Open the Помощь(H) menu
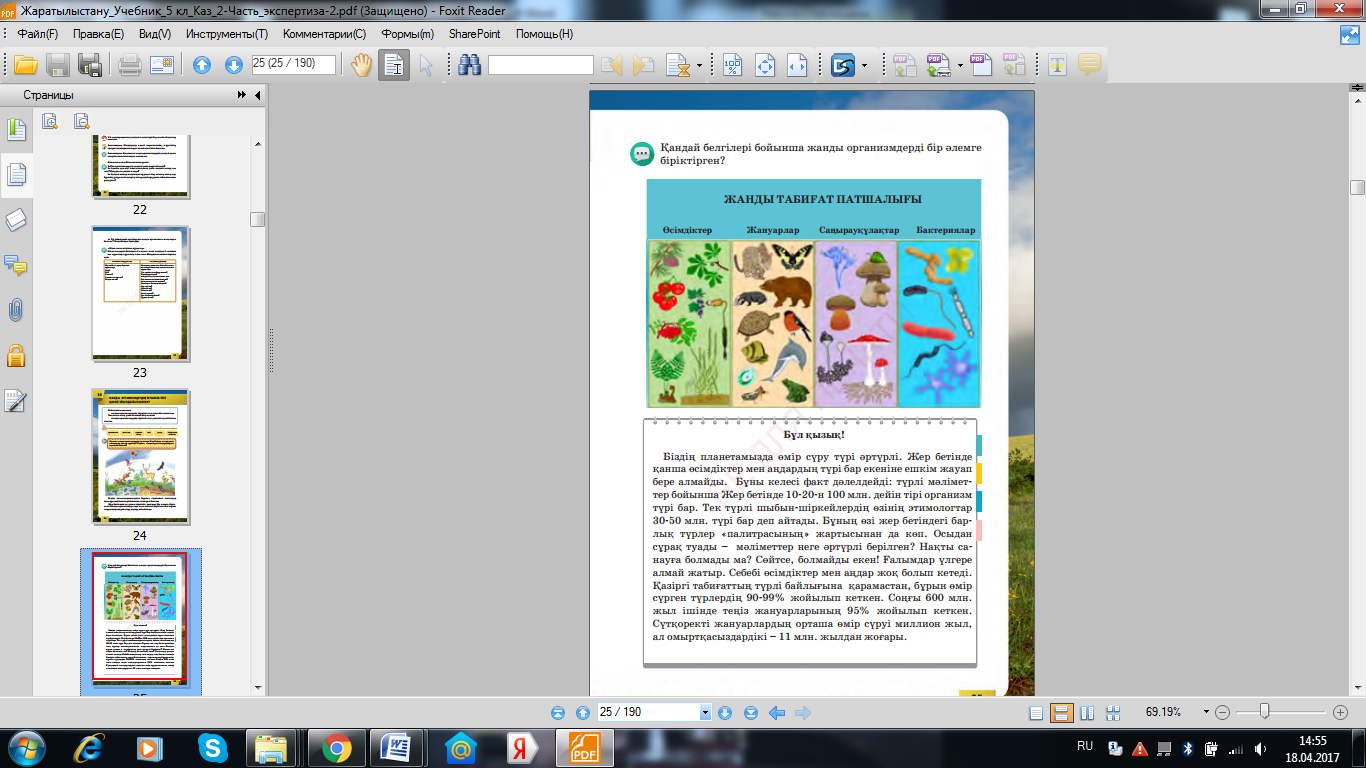 [544, 34]
